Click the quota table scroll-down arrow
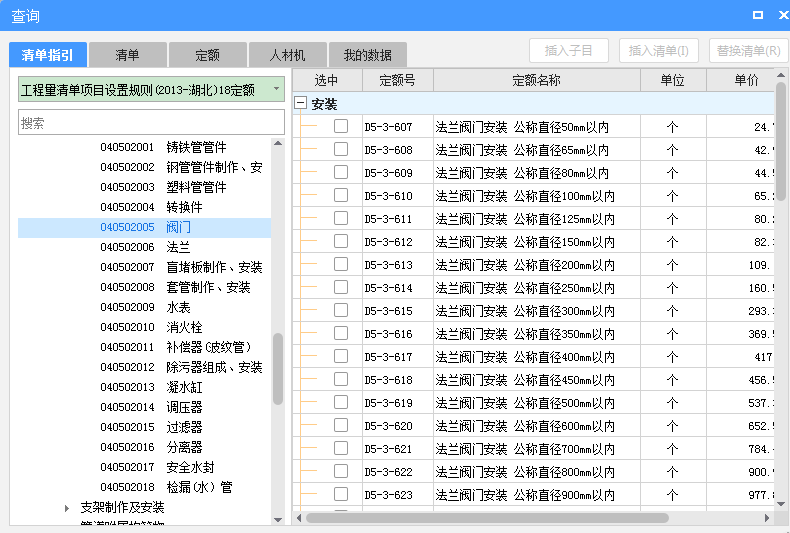 point(781,503)
